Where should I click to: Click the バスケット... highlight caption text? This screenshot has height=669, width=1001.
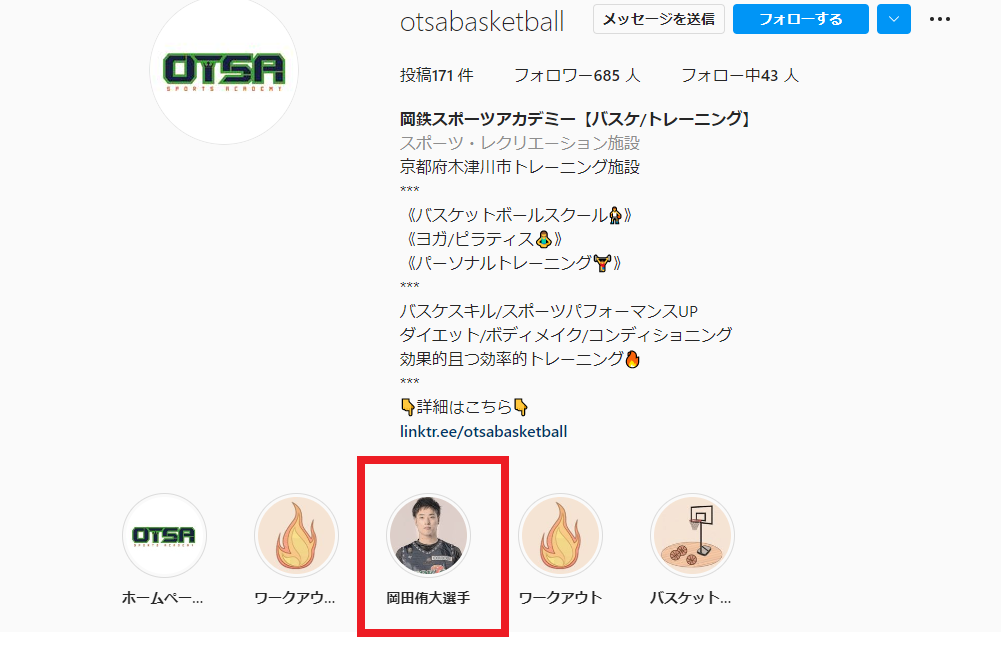pyautogui.click(x=691, y=598)
